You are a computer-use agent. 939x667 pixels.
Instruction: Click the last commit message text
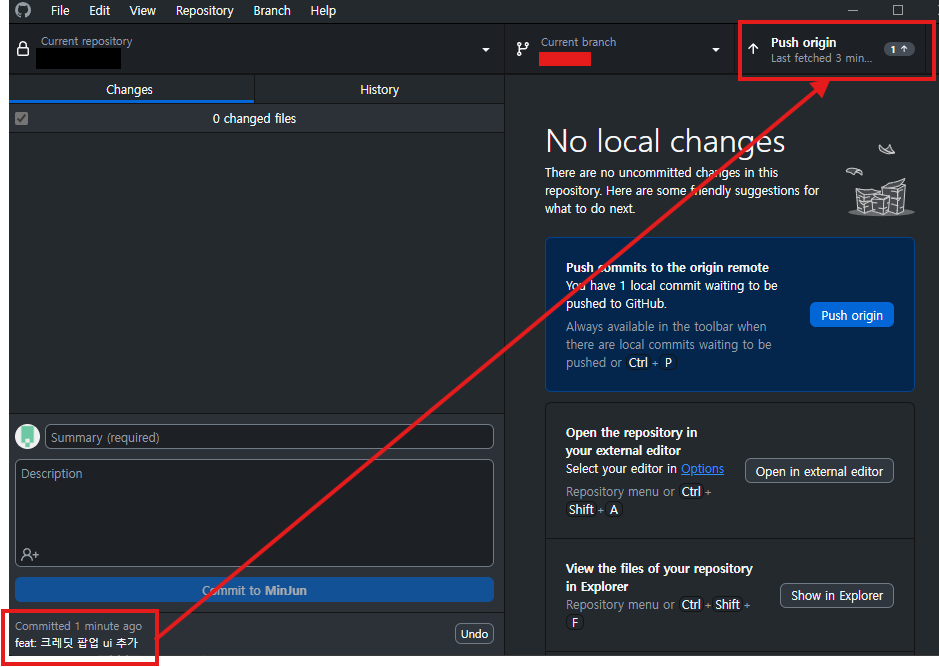click(x=77, y=642)
